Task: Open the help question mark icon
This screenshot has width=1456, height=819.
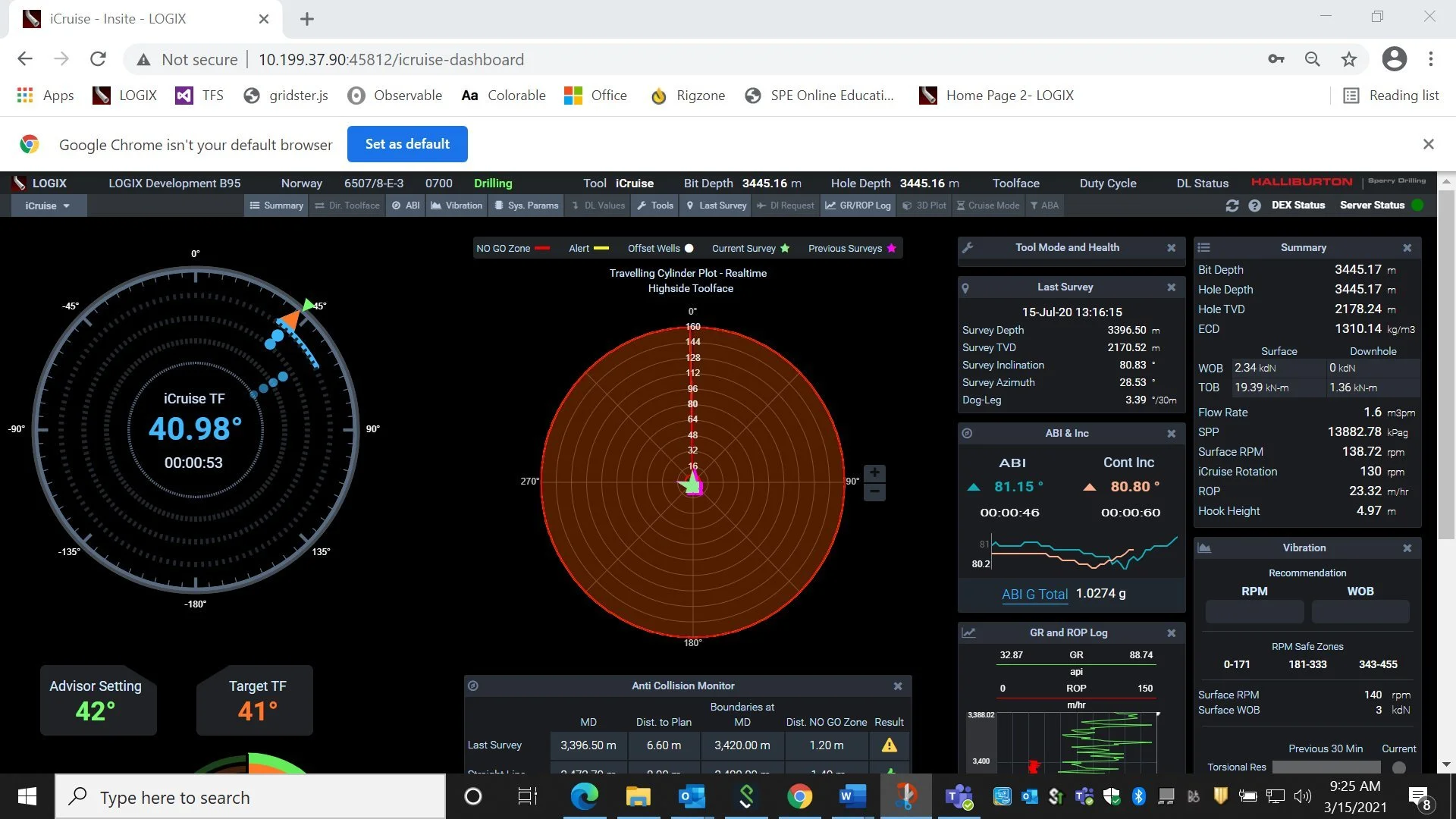Action: tap(1254, 206)
